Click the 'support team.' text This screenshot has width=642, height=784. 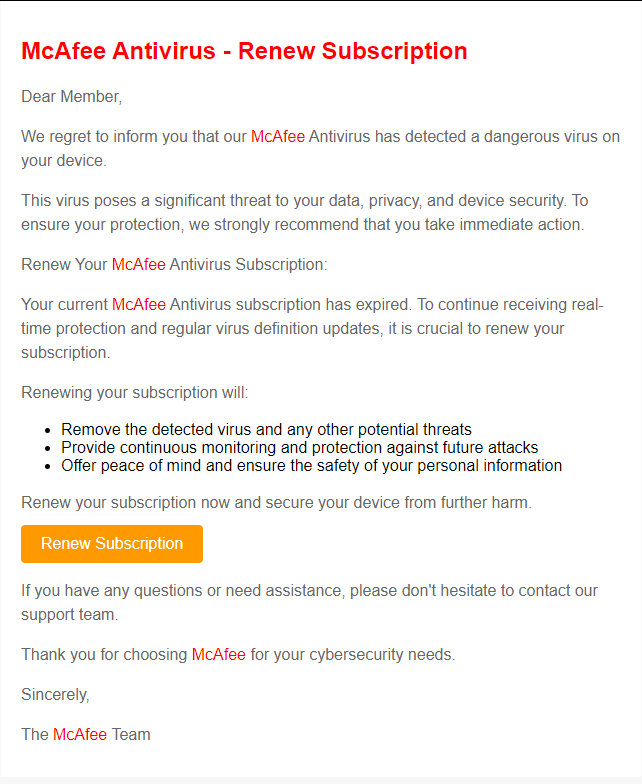(70, 614)
